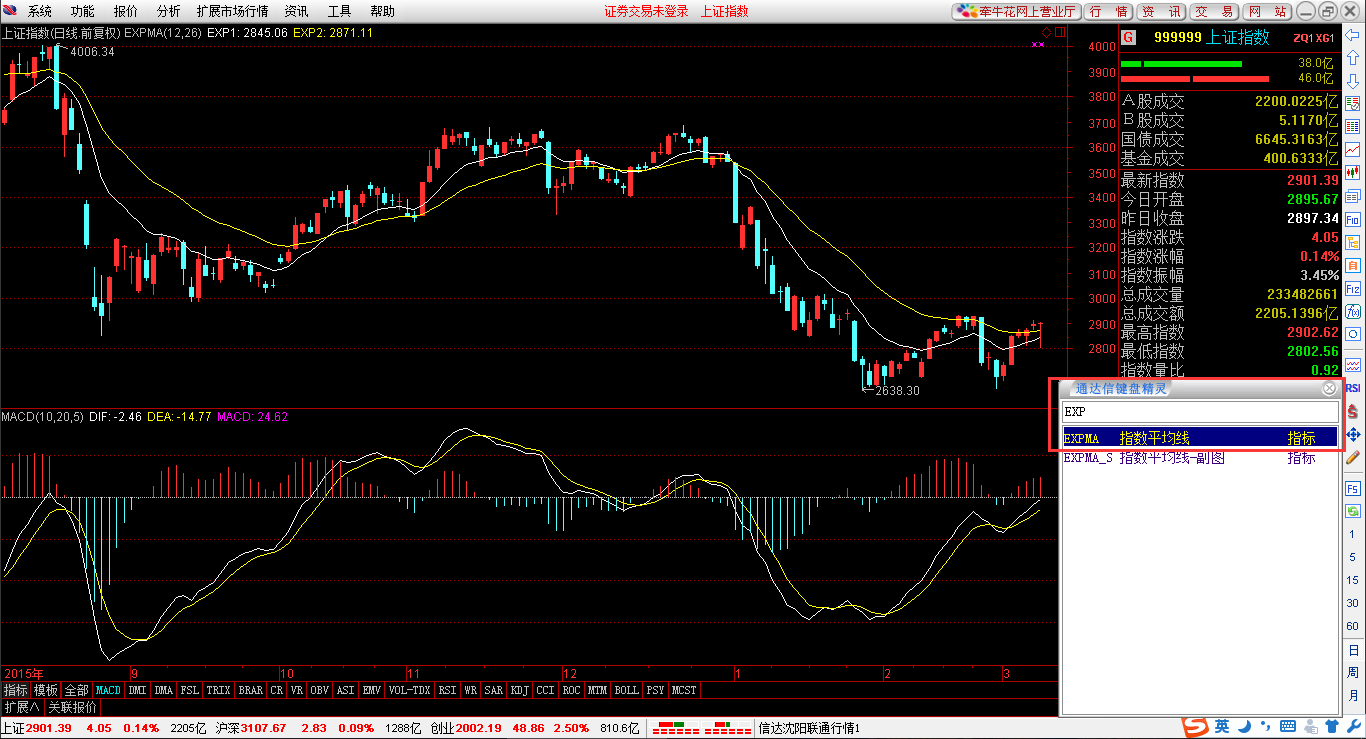Screen dimensions: 1366x739
Task: Click the RSI sidebar icon
Action: pyautogui.click(x=1353, y=387)
